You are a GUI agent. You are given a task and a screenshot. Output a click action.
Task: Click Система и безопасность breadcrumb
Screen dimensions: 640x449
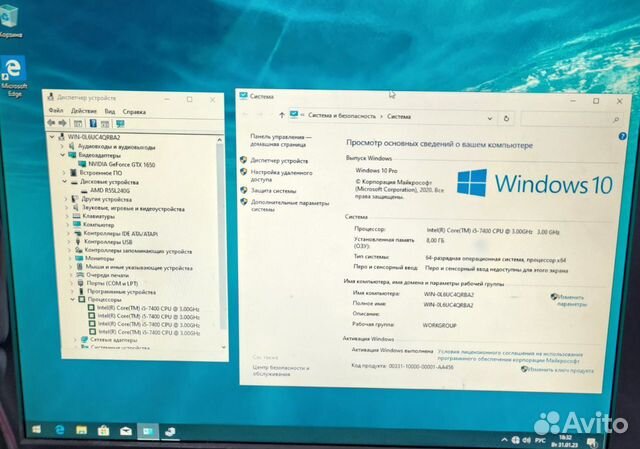[x=342, y=116]
